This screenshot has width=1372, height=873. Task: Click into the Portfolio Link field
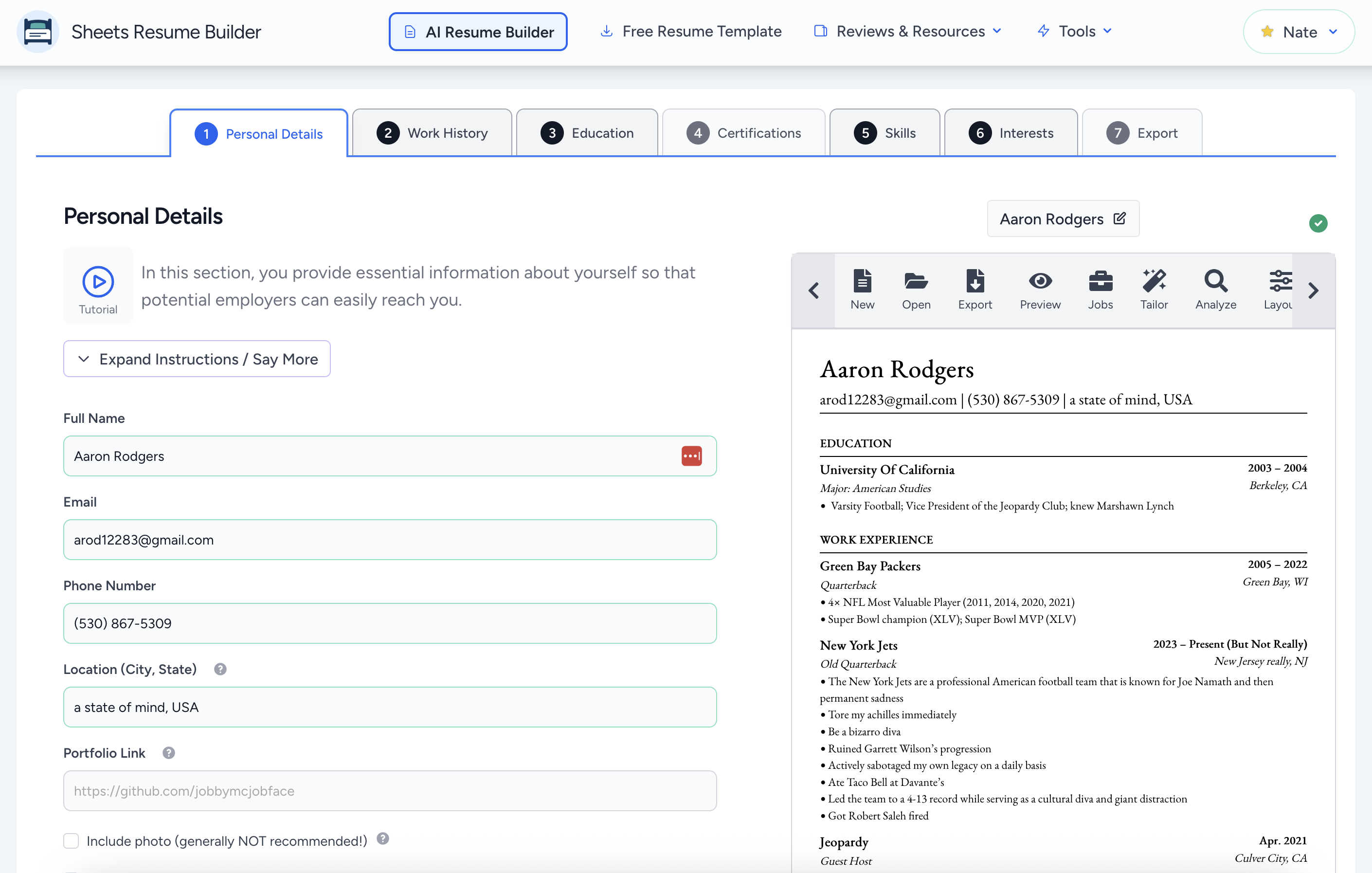(x=390, y=790)
